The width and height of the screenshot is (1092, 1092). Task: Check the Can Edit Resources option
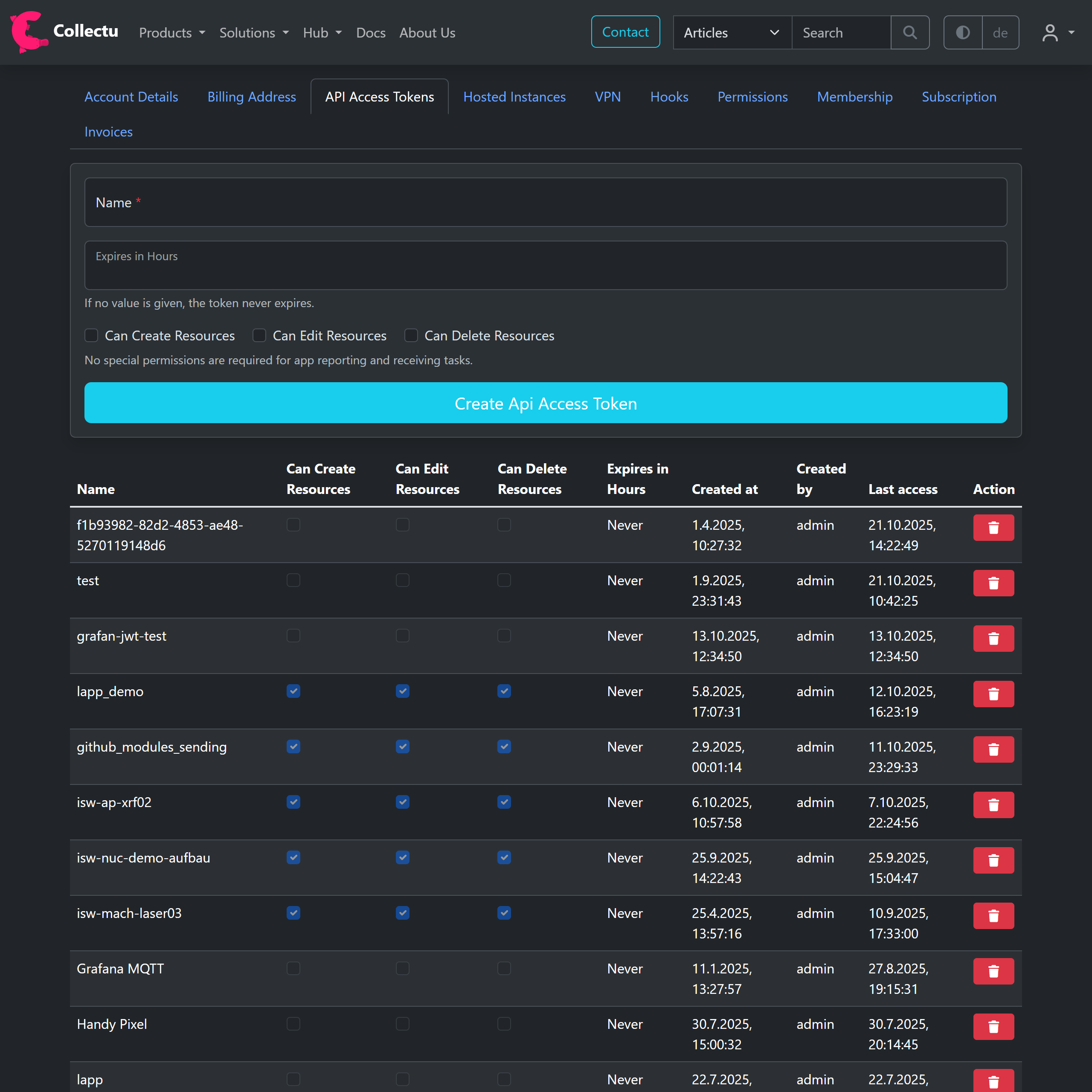(259, 336)
